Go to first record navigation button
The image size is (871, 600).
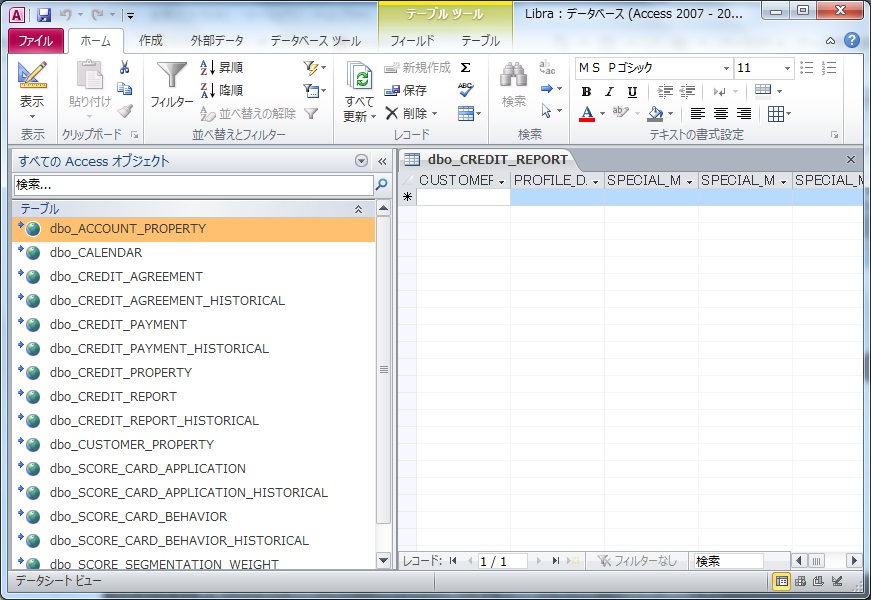coord(453,561)
